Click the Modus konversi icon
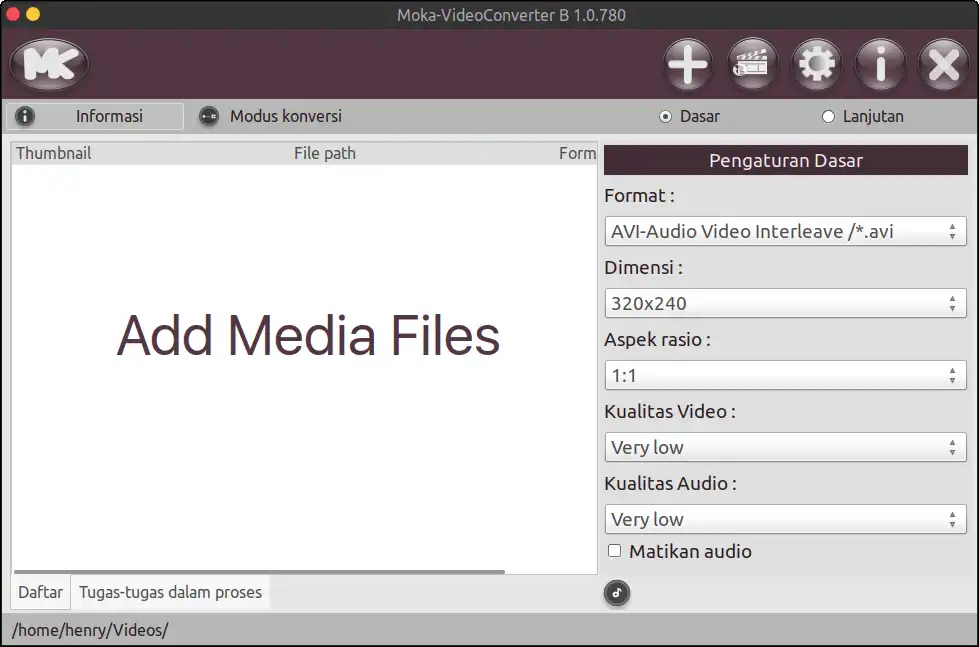 [x=209, y=116]
